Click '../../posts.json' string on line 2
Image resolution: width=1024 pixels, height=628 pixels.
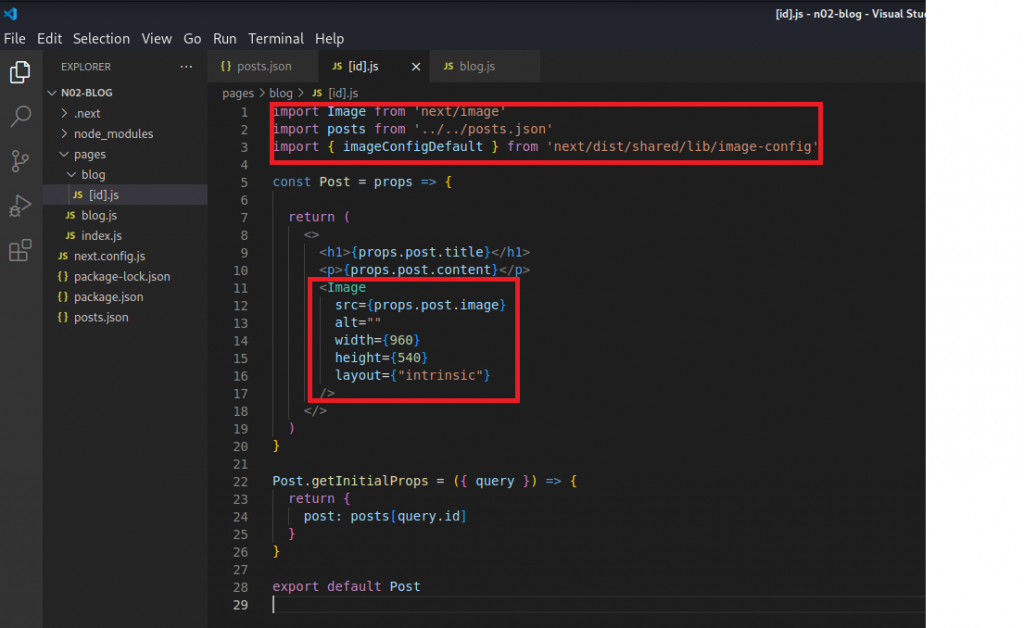tap(483, 129)
